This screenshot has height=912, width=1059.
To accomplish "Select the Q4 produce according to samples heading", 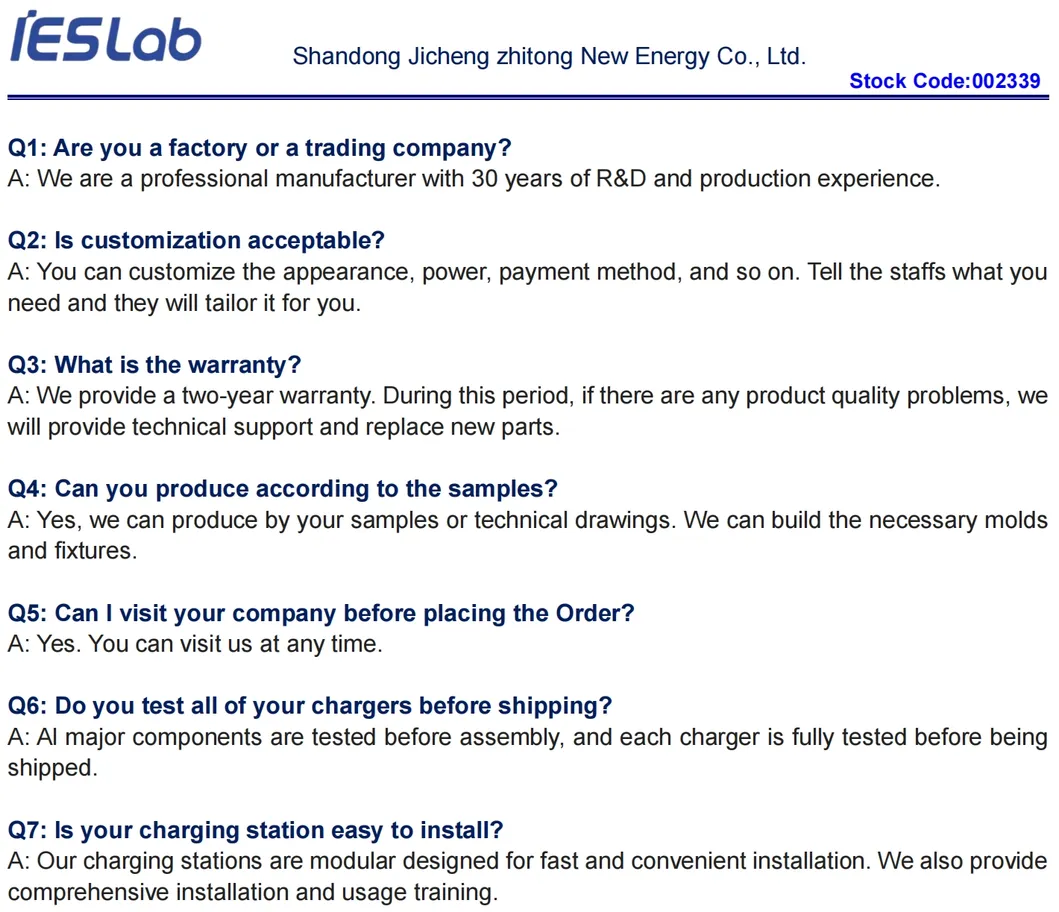I will tap(282, 489).
